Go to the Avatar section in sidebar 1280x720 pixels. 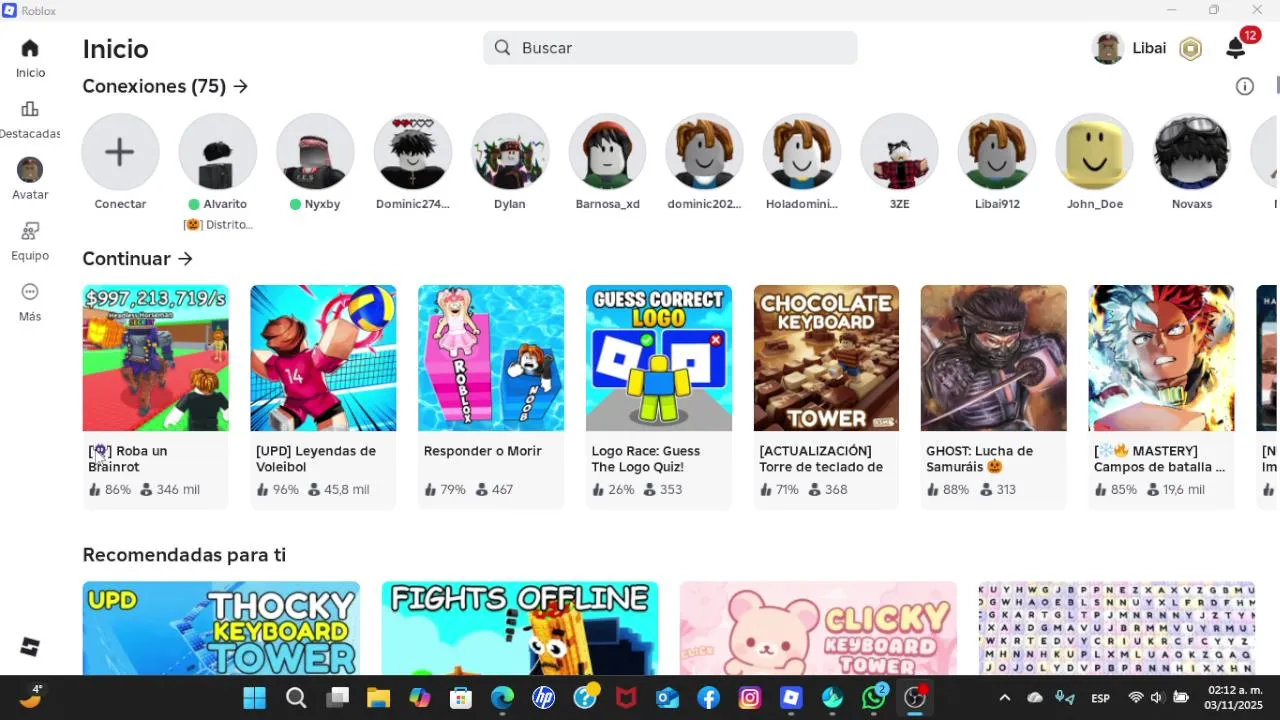click(30, 170)
